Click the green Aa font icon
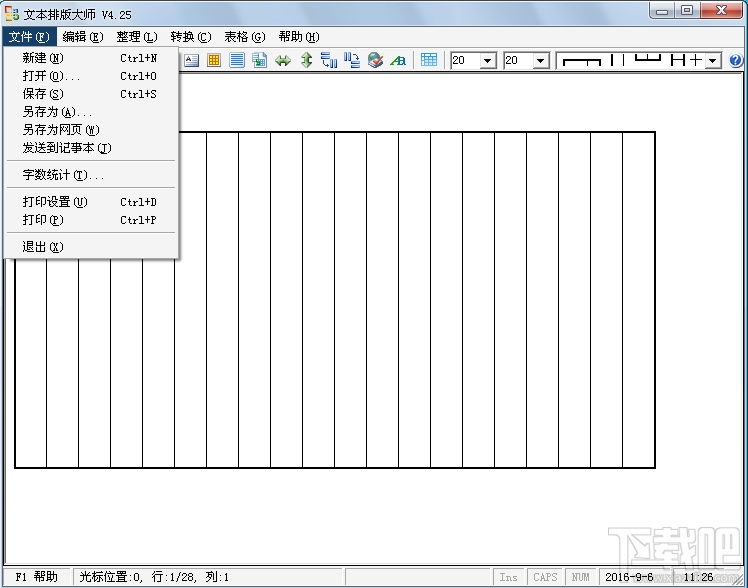The image size is (748, 588). [x=398, y=61]
